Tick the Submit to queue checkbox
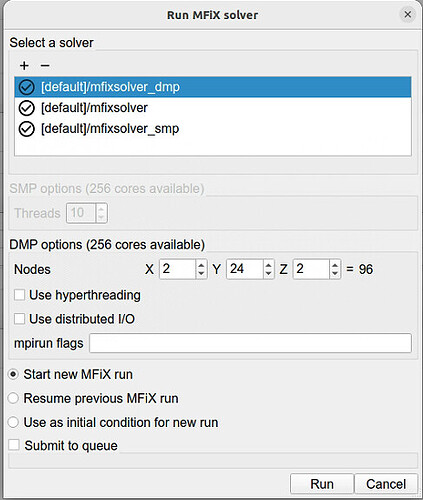The height and width of the screenshot is (500, 423). point(14,445)
